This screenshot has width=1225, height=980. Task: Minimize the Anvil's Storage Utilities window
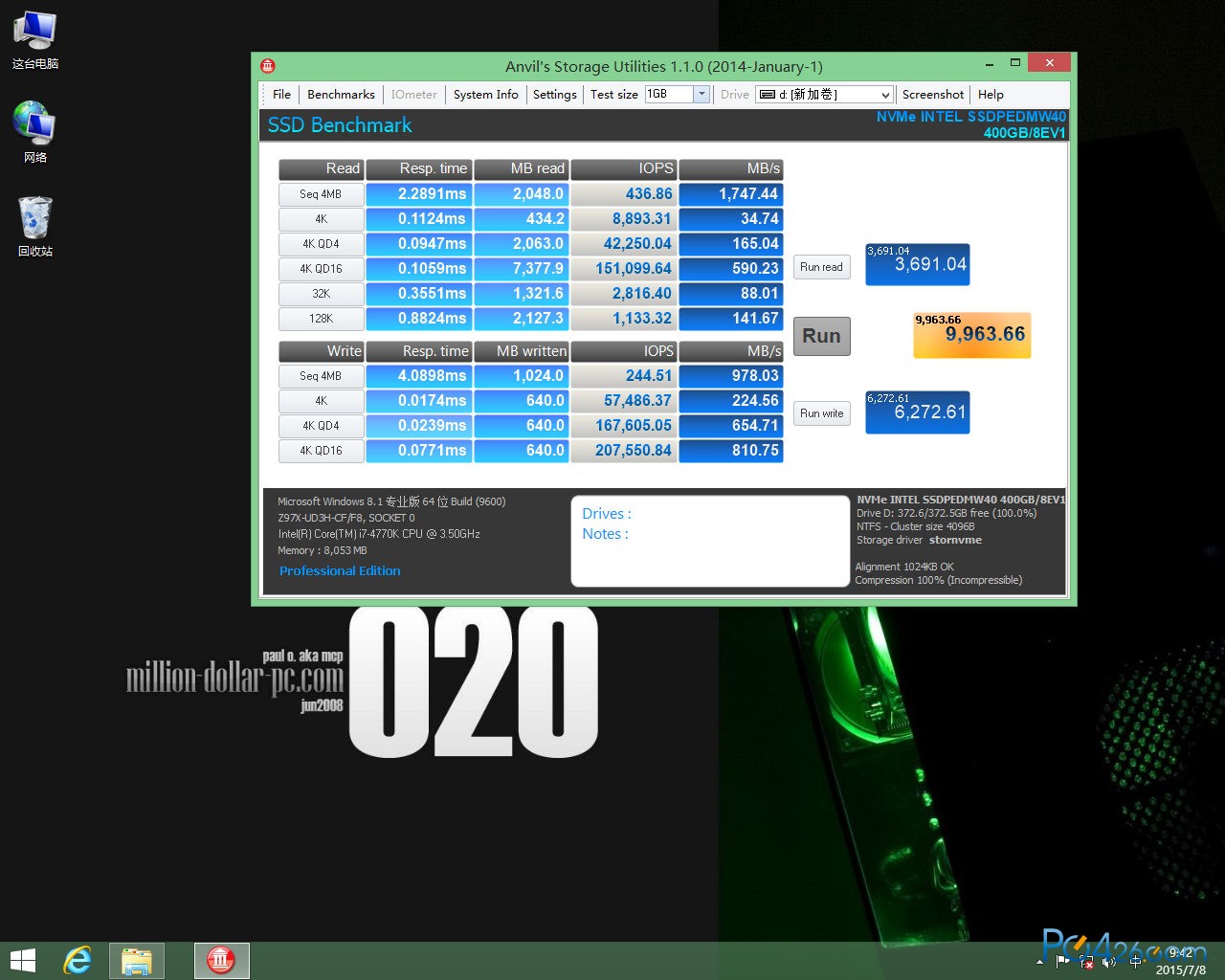(989, 64)
